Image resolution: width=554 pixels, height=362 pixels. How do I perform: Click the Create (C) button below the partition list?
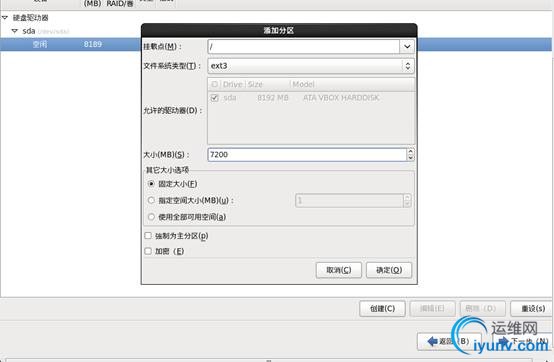(x=382, y=309)
